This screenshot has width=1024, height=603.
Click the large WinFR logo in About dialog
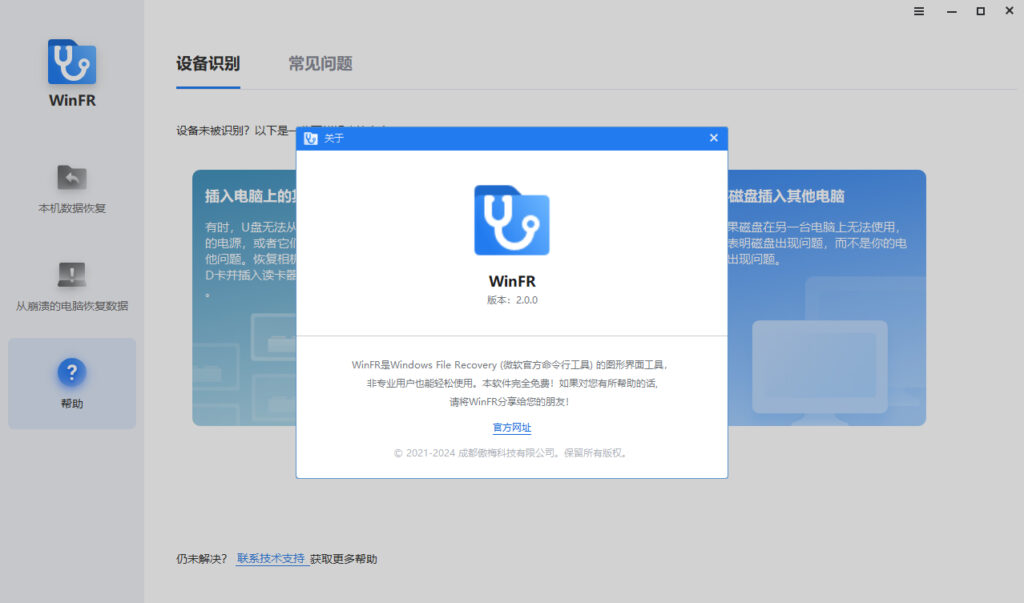511,220
